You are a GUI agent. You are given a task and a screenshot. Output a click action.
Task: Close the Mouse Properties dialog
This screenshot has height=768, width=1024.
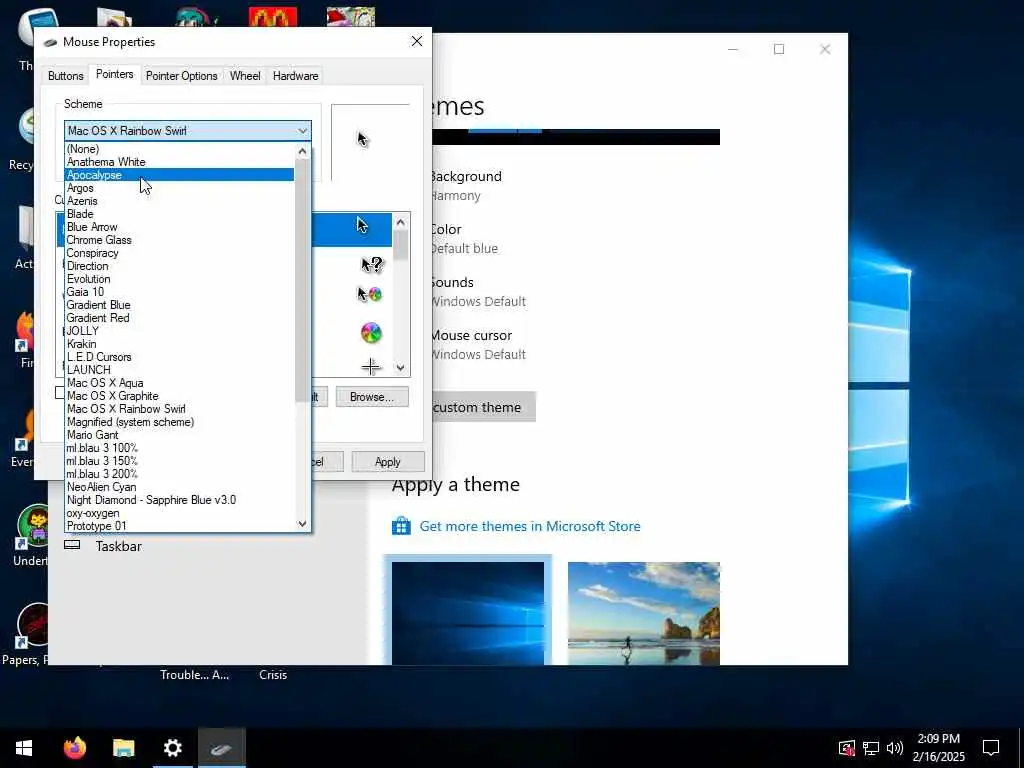point(417,41)
